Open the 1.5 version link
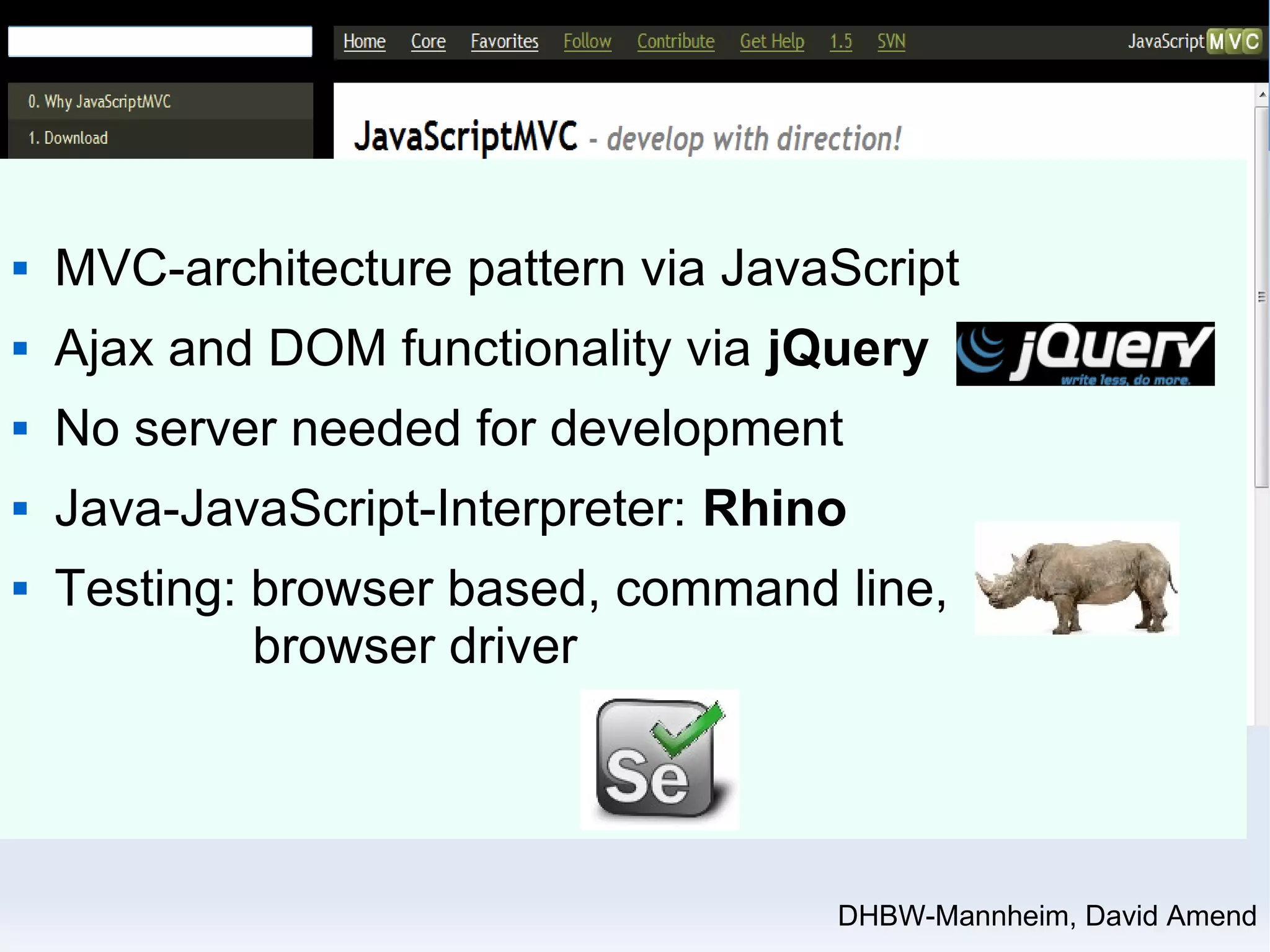Viewport: 1270px width, 952px height. coord(840,42)
